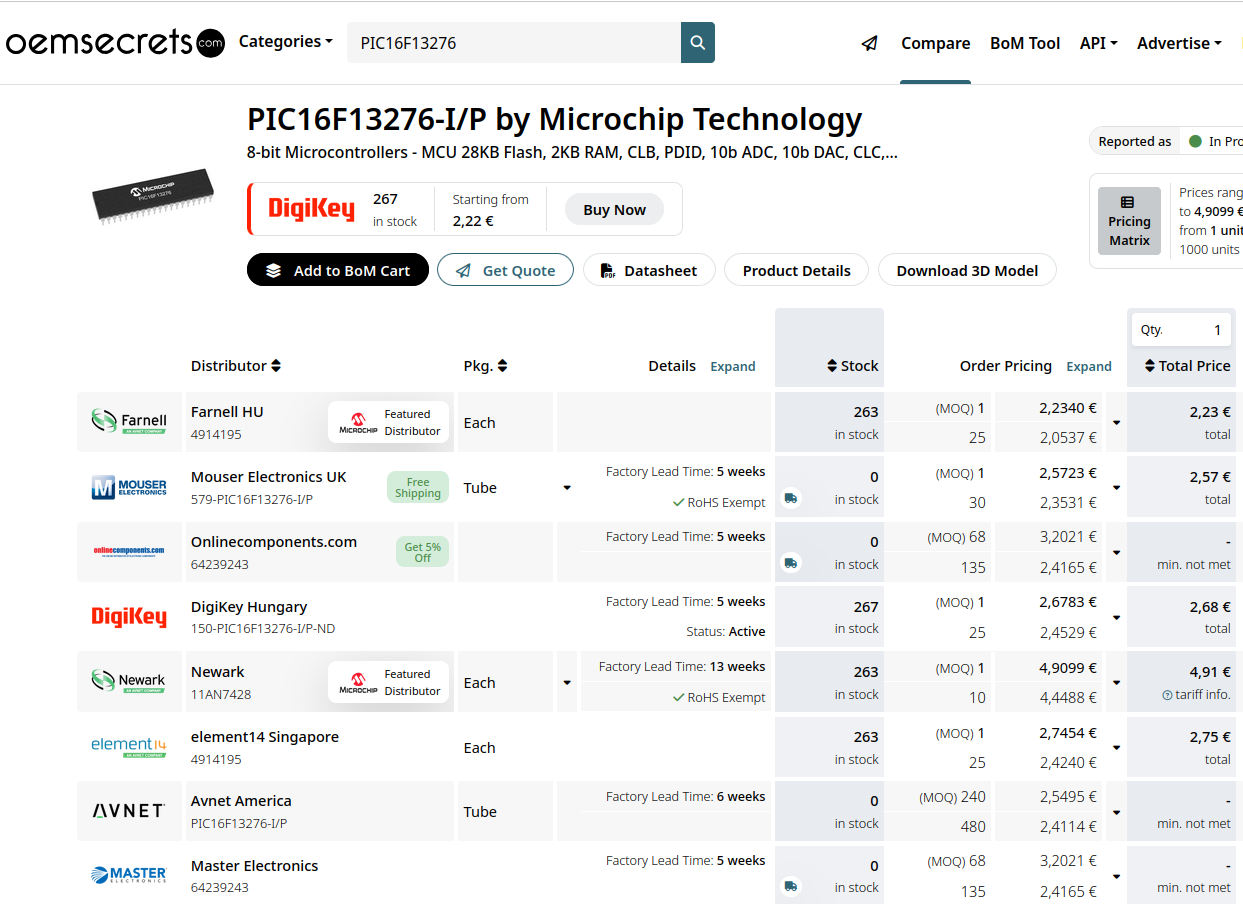Viewport: 1243px width, 904px height.
Task: Click the Avnet distributor logo
Action: (x=129, y=811)
